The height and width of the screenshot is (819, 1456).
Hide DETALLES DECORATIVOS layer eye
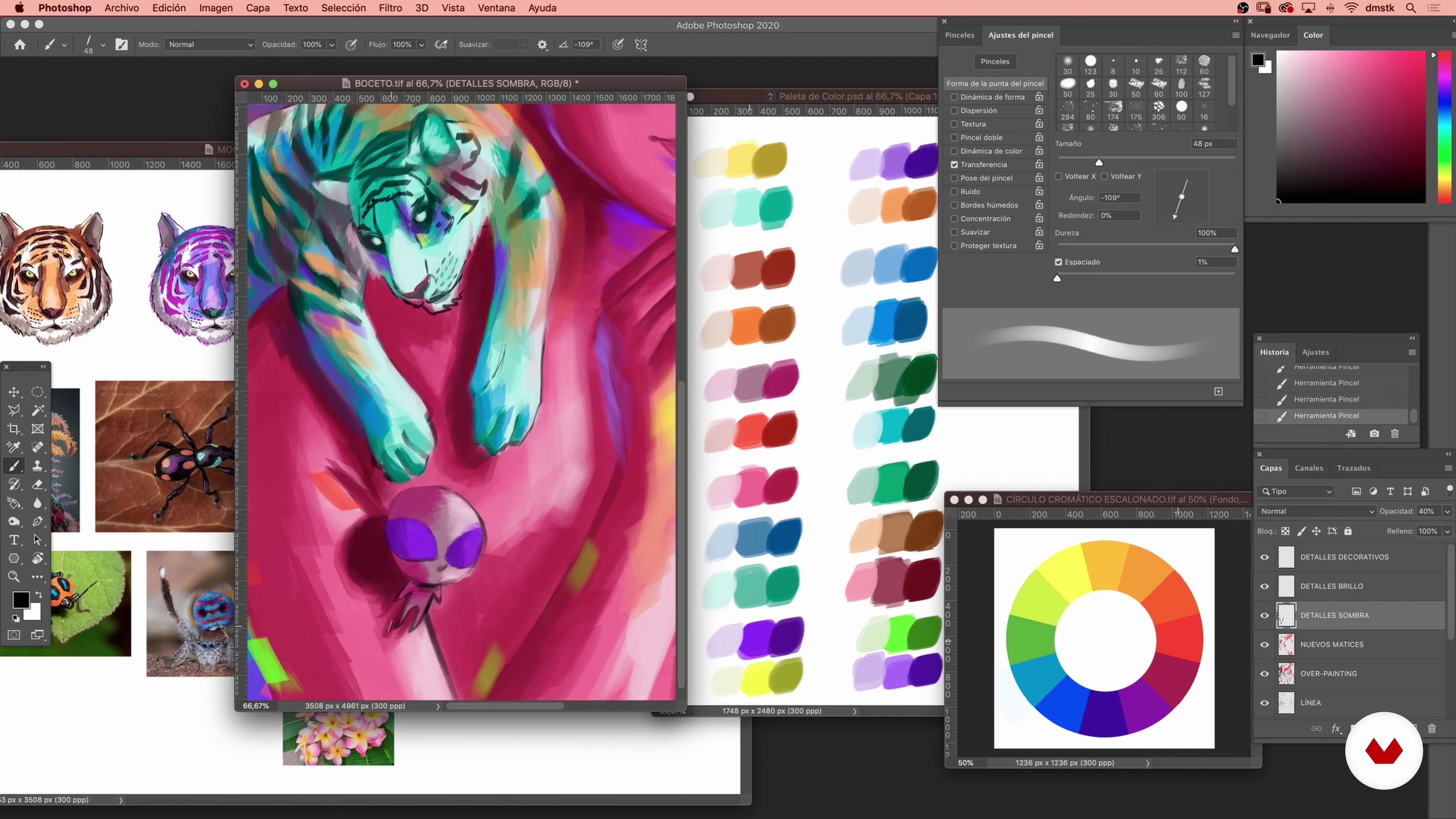[x=1265, y=557]
